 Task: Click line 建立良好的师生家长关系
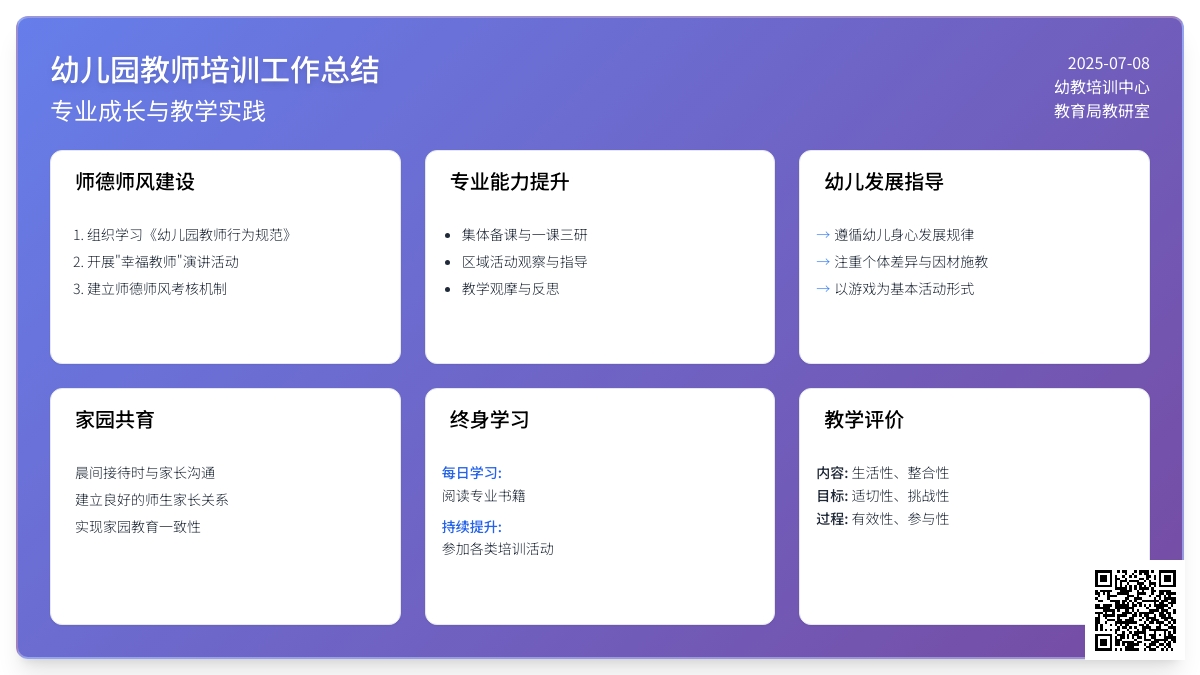152,500
